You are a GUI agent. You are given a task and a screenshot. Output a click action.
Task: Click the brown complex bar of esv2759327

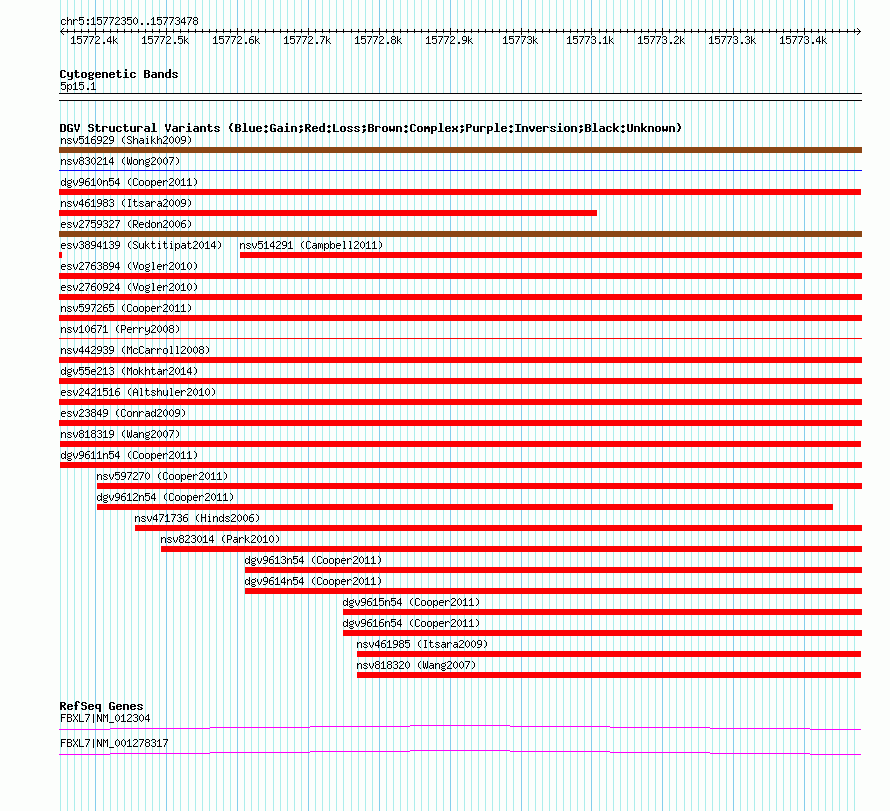point(460,234)
